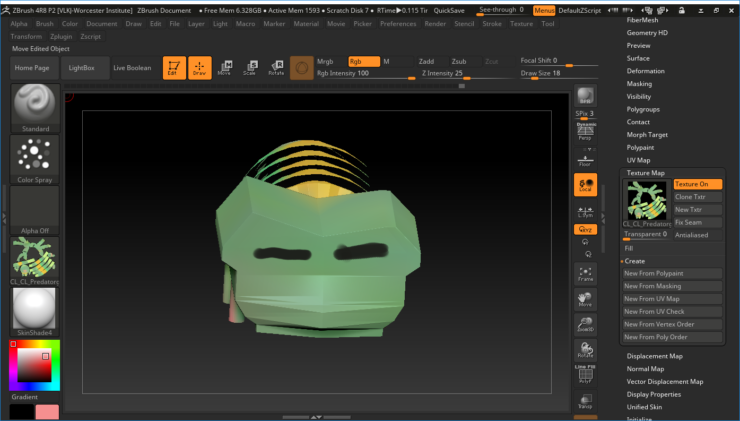Click the Rotate icon in top toolbar

pos(276,68)
